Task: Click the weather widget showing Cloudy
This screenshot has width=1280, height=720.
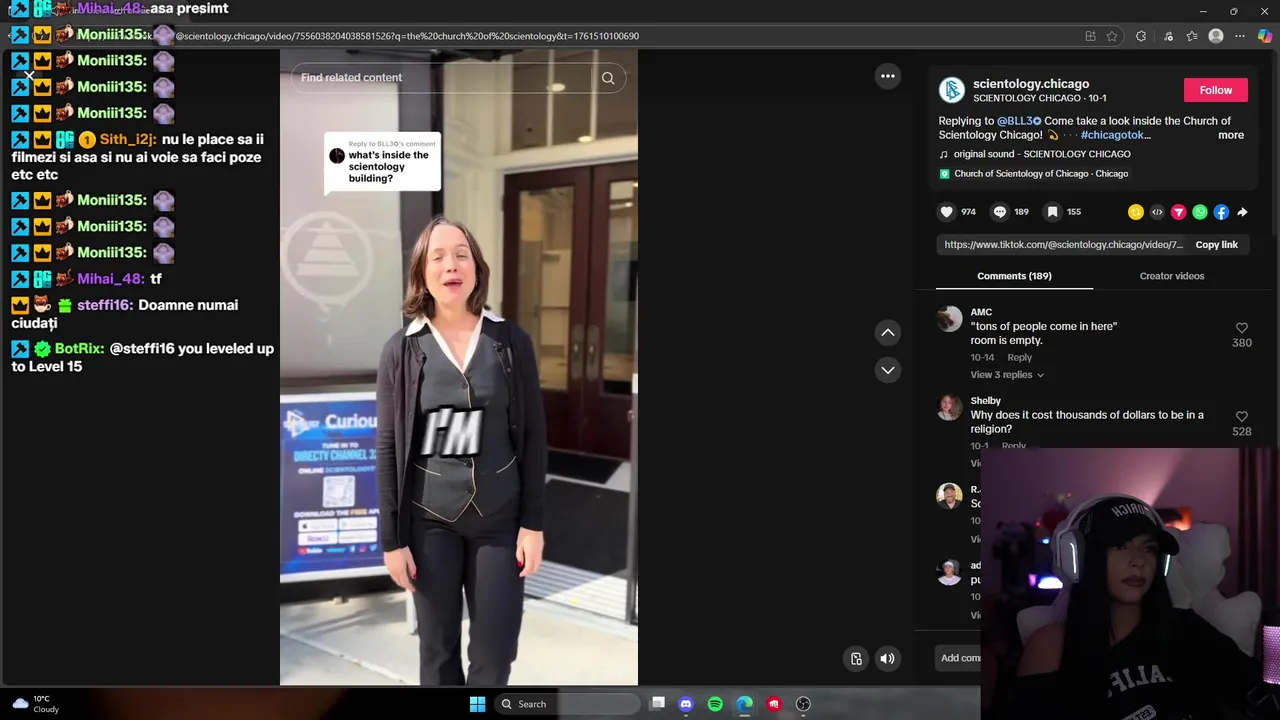Action: click(36, 704)
